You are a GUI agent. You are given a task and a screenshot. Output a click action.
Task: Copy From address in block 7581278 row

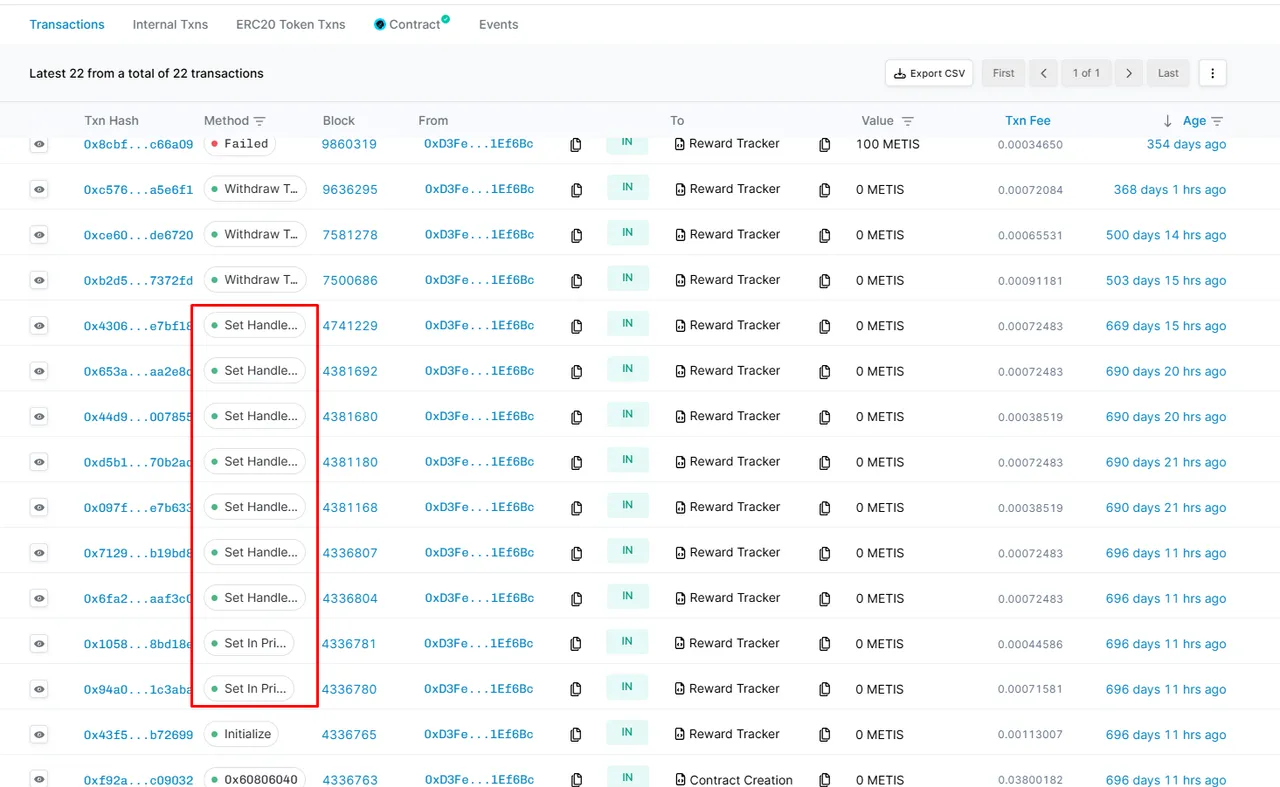click(x=576, y=235)
